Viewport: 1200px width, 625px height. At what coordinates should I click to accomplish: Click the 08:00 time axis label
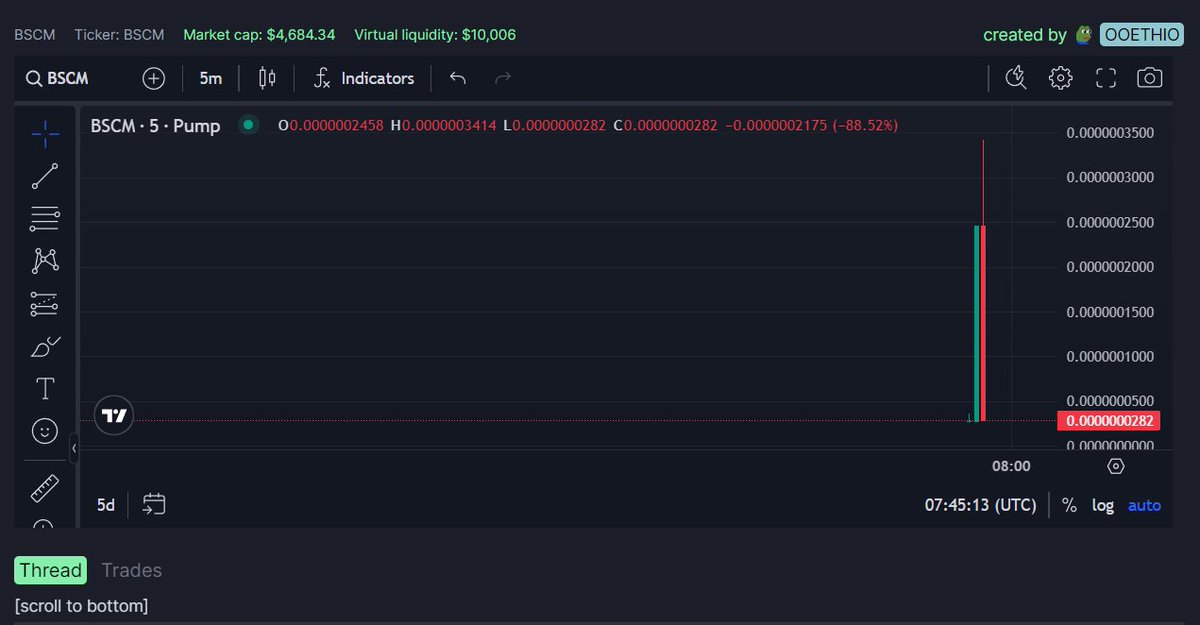pos(1011,466)
